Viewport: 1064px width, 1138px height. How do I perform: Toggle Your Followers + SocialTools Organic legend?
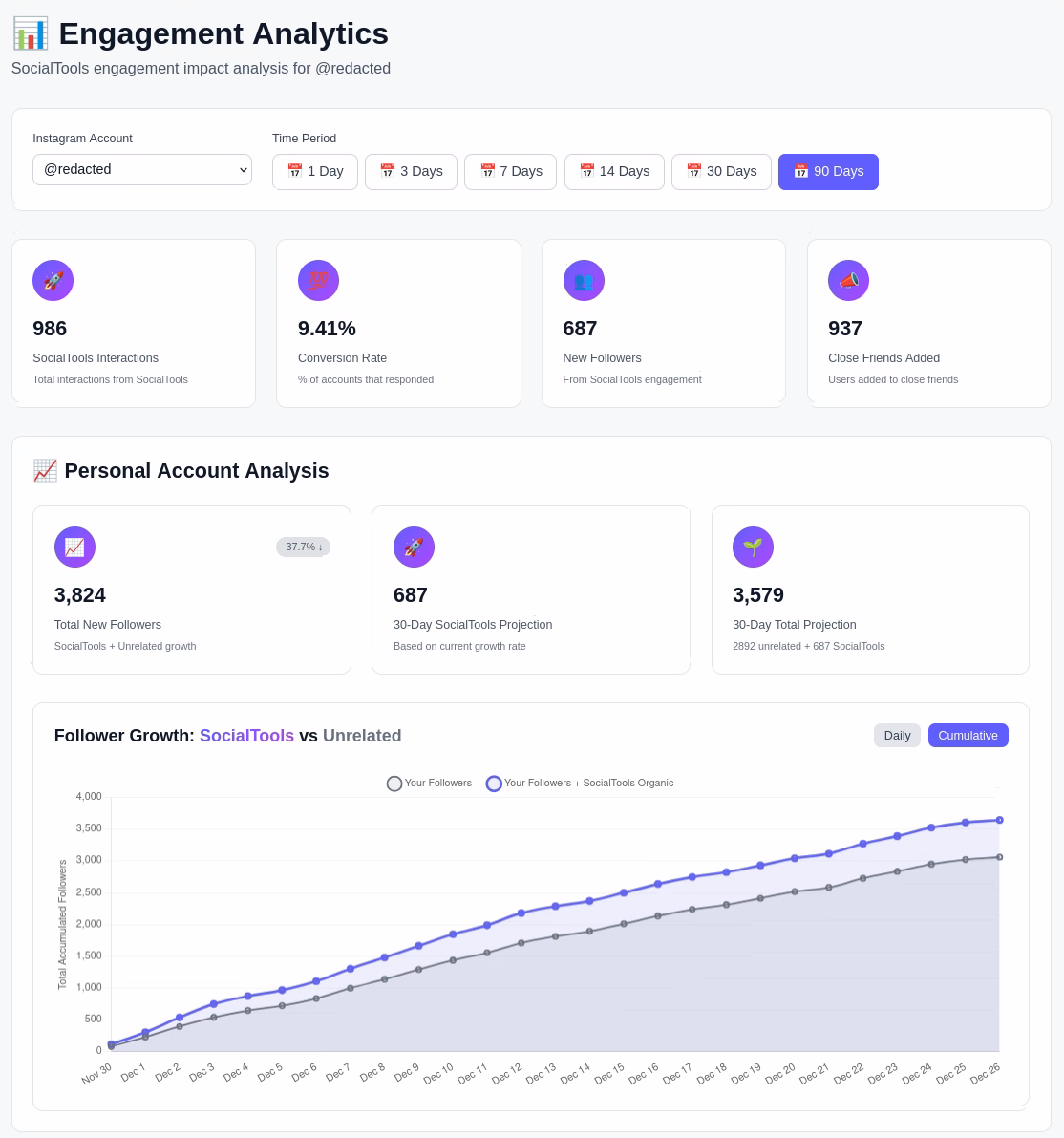pyautogui.click(x=579, y=784)
